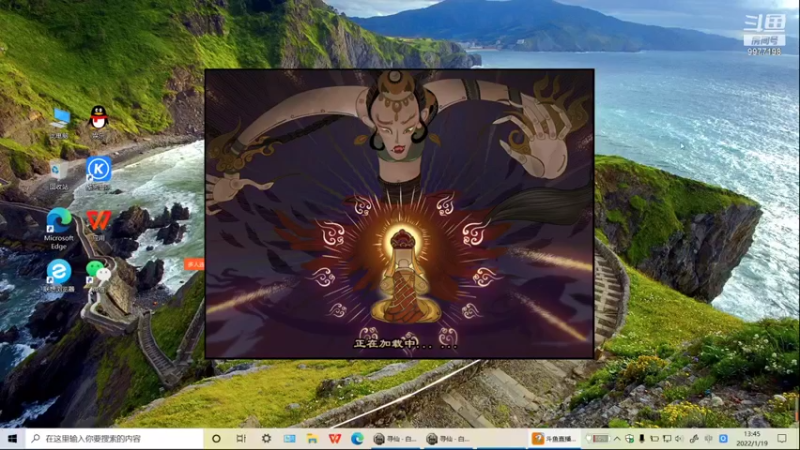Viewport: 800px width, 450px height.
Task: Open the notification center icon
Action: [x=782, y=438]
